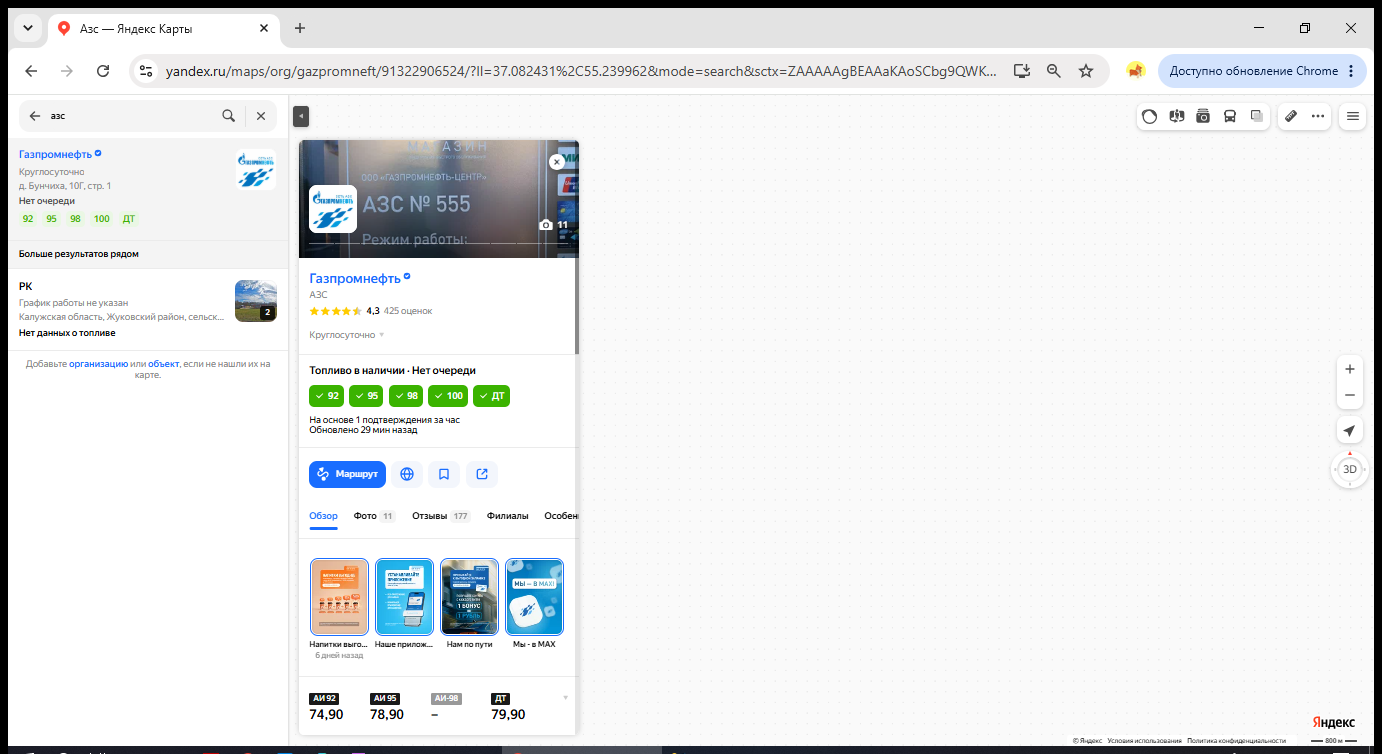Switch to the Фото tab
Image resolution: width=1382 pixels, height=754 pixels.
[375, 516]
